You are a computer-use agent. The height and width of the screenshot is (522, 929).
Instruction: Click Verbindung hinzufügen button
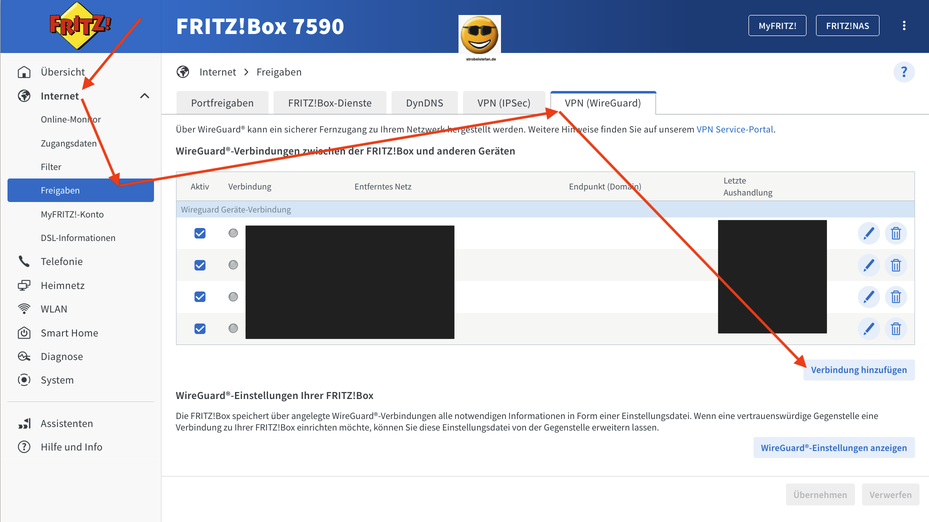click(858, 370)
